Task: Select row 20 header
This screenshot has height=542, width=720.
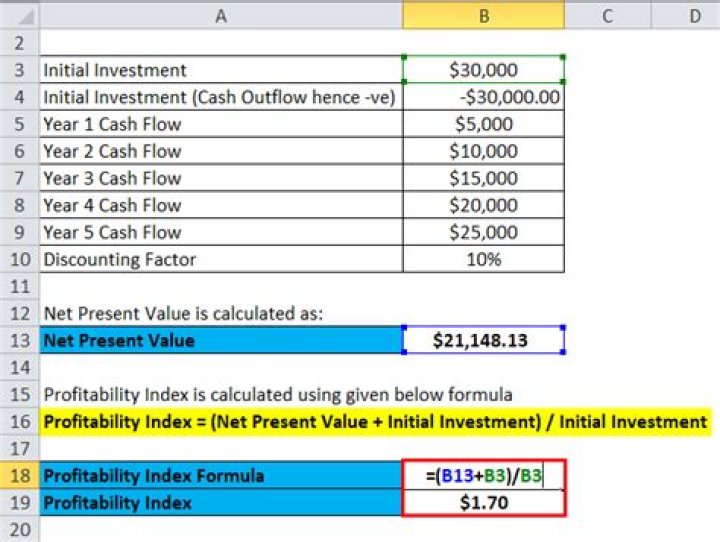Action: (x=19, y=530)
